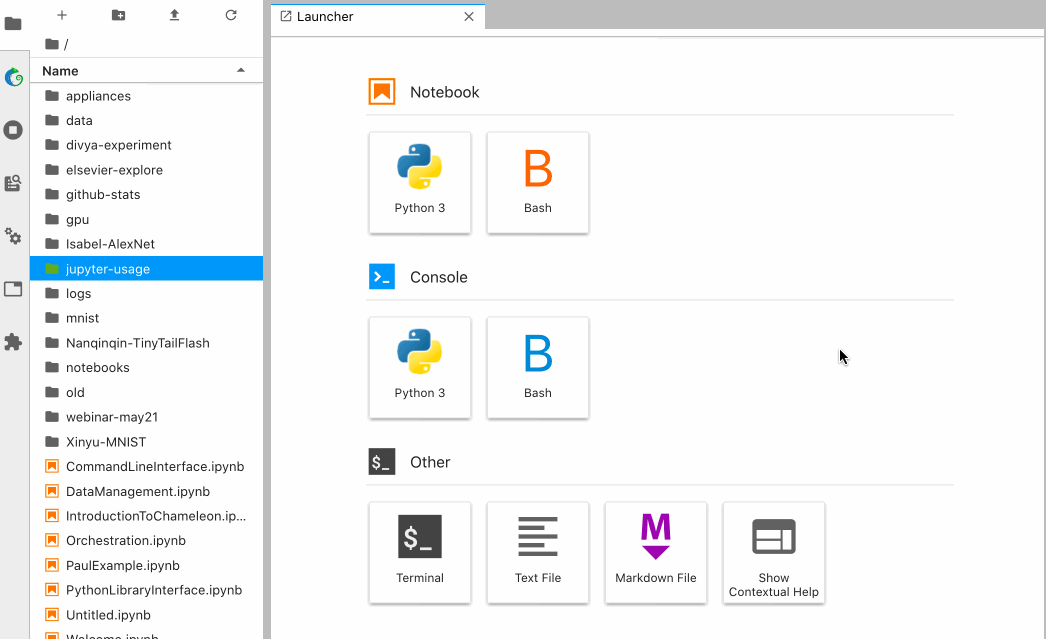Click the New Launcher plus icon
Image resolution: width=1046 pixels, height=639 pixels.
62,15
